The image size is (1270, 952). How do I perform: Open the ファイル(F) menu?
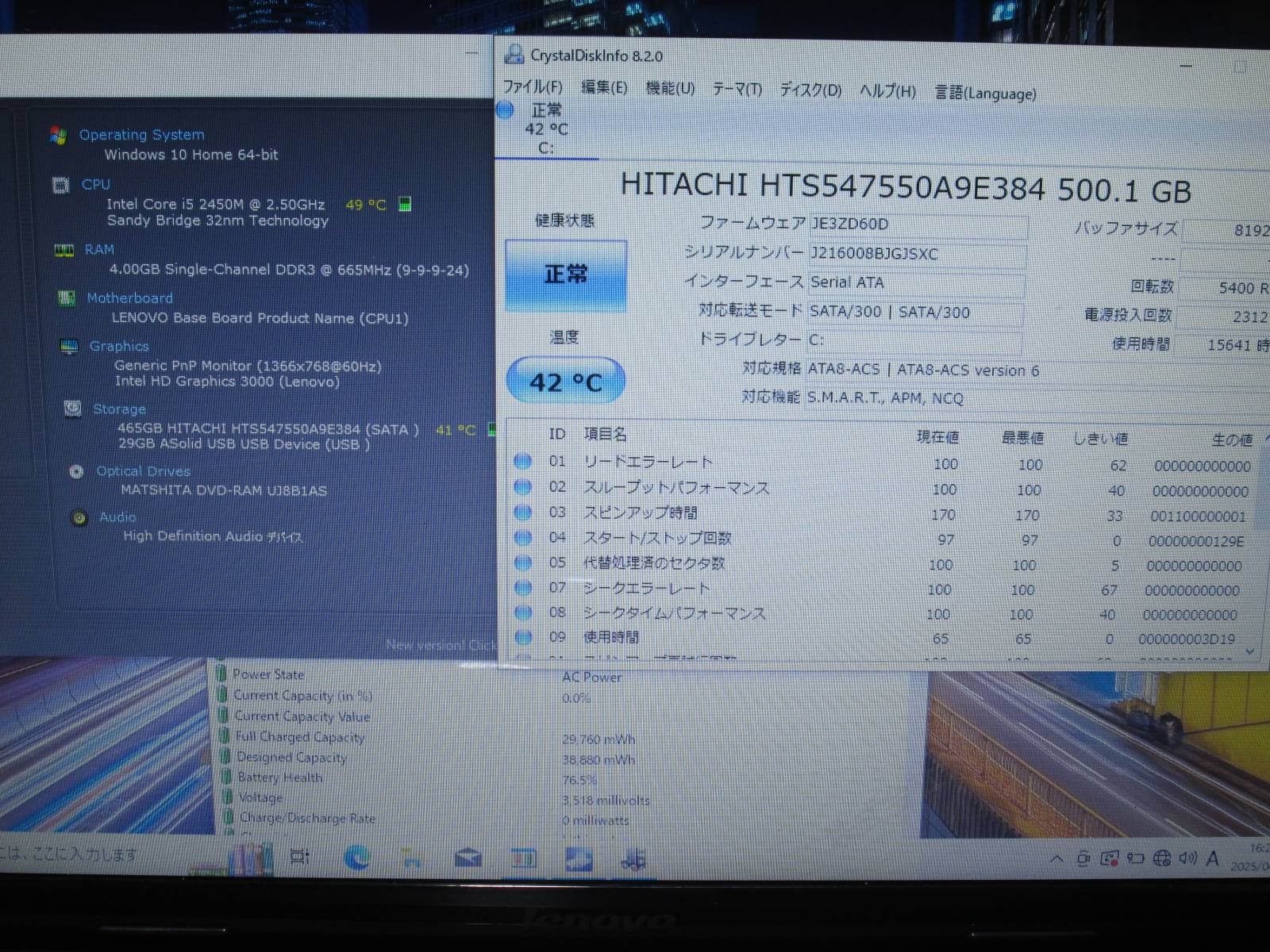tap(533, 86)
